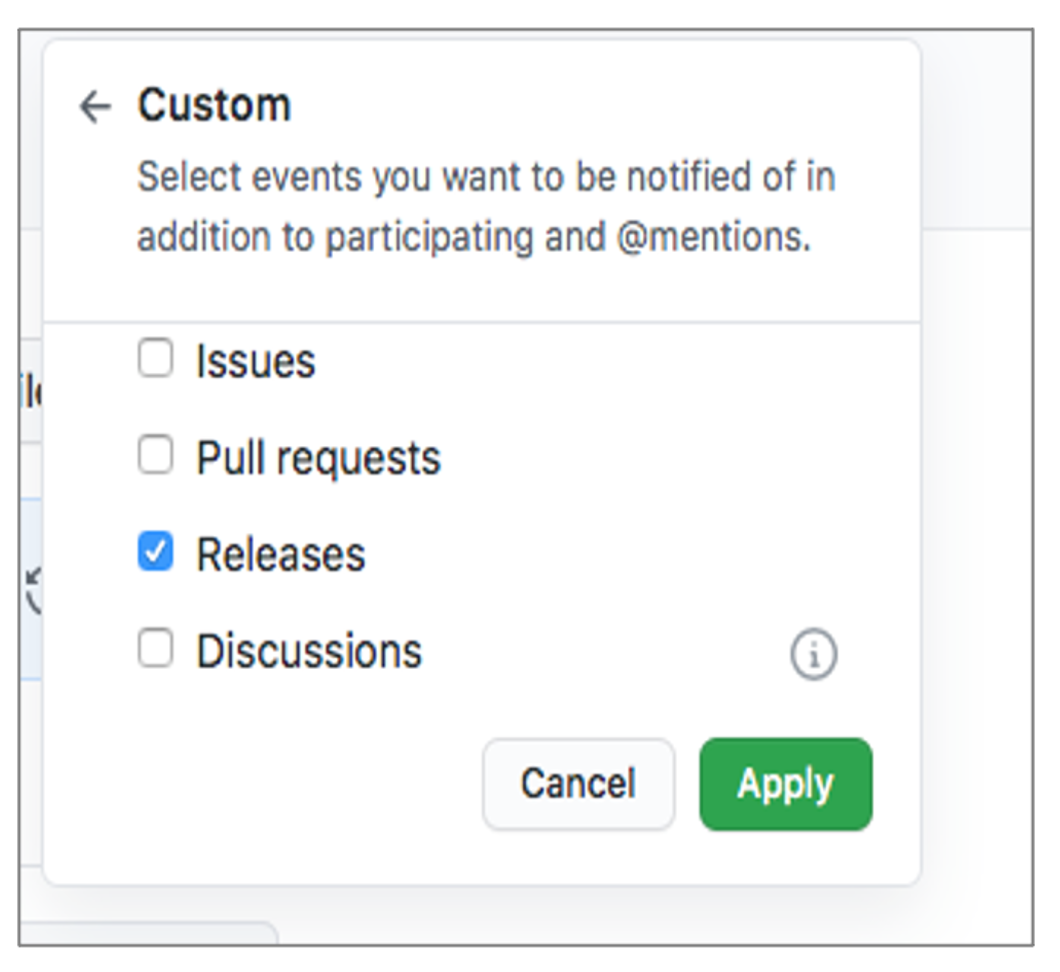
Task: Confirm notification choices with Apply
Action: tap(786, 784)
